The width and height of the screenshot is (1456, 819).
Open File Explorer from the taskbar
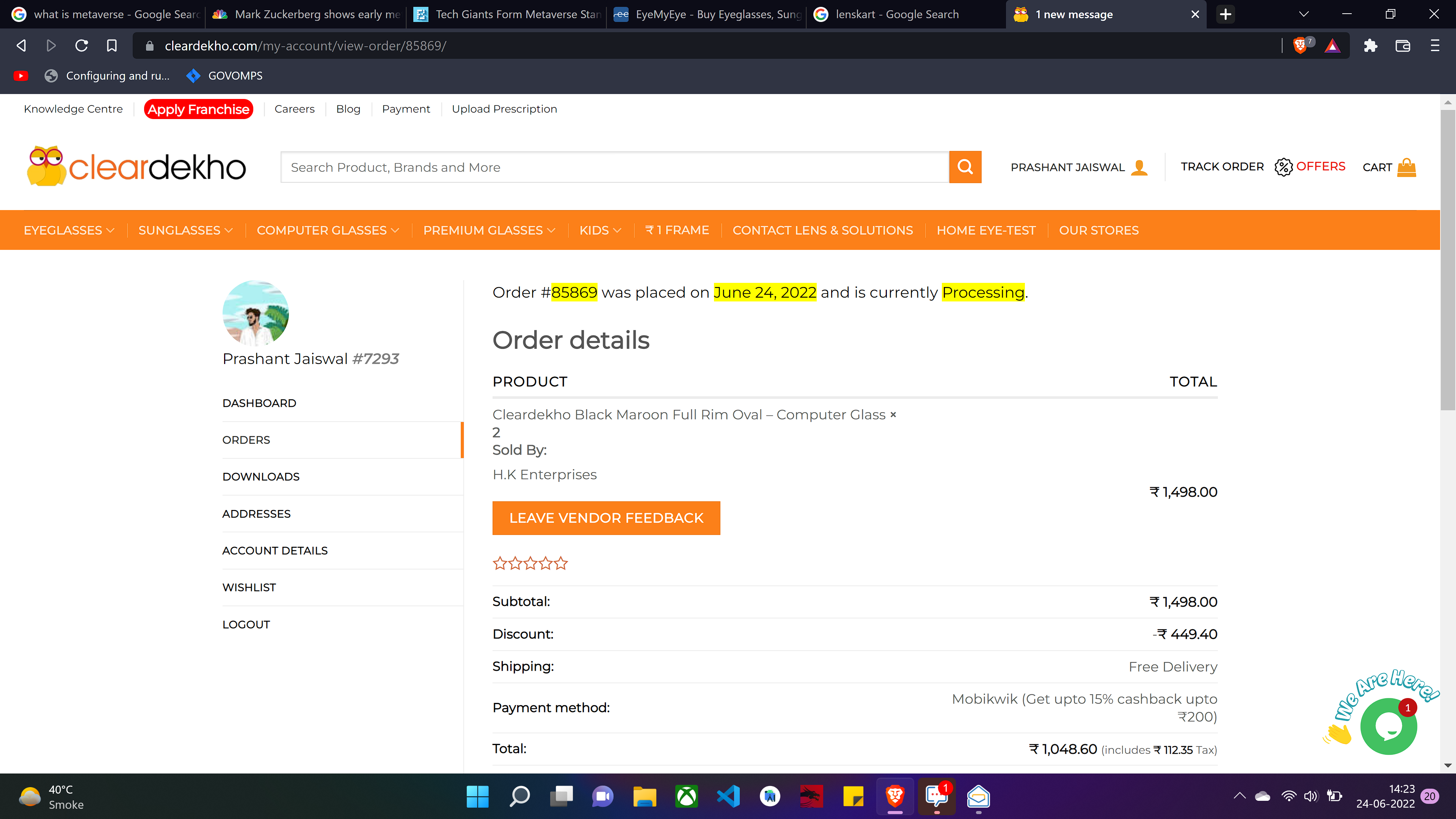[644, 796]
